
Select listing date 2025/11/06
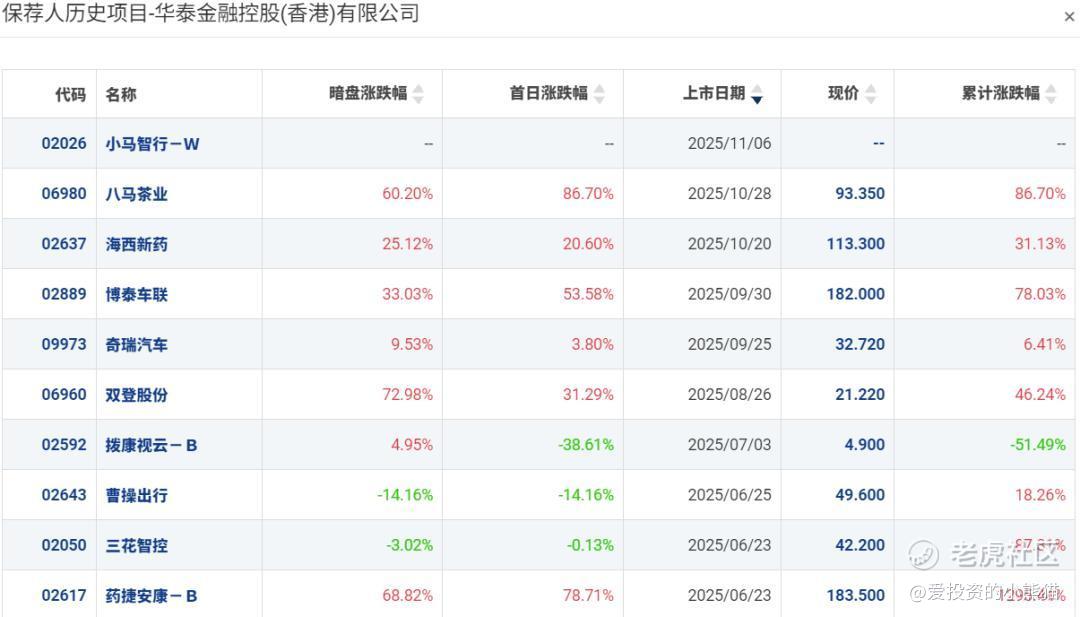coord(729,143)
